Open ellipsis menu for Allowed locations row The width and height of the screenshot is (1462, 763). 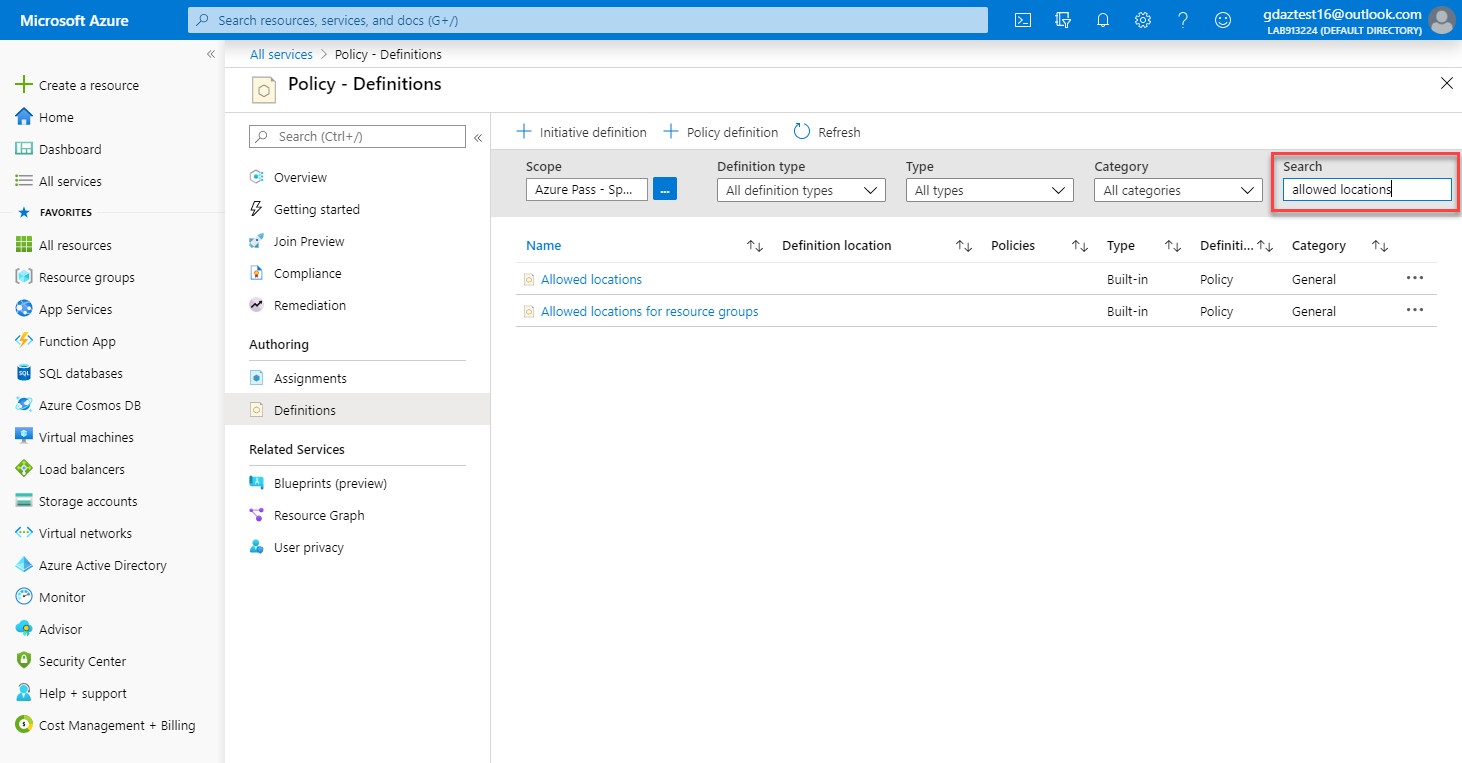point(1415,279)
